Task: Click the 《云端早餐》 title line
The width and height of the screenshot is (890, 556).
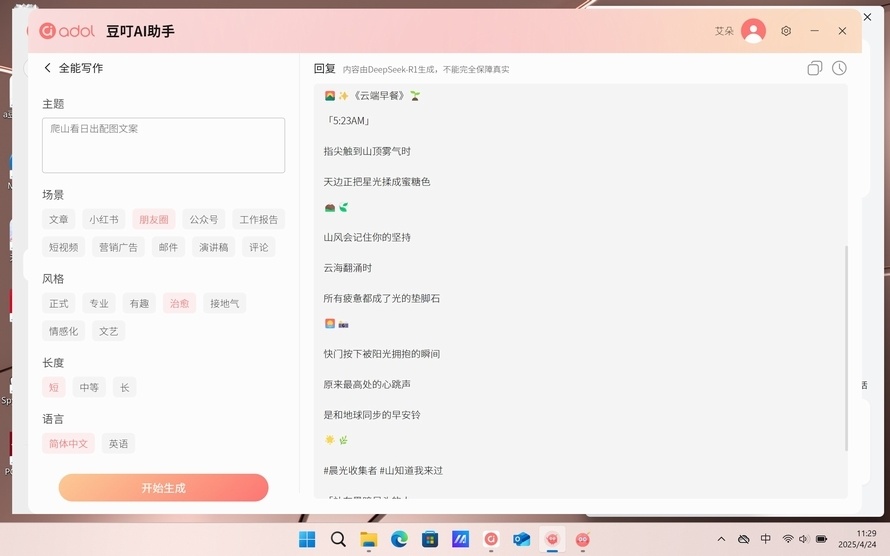Action: pos(379,96)
